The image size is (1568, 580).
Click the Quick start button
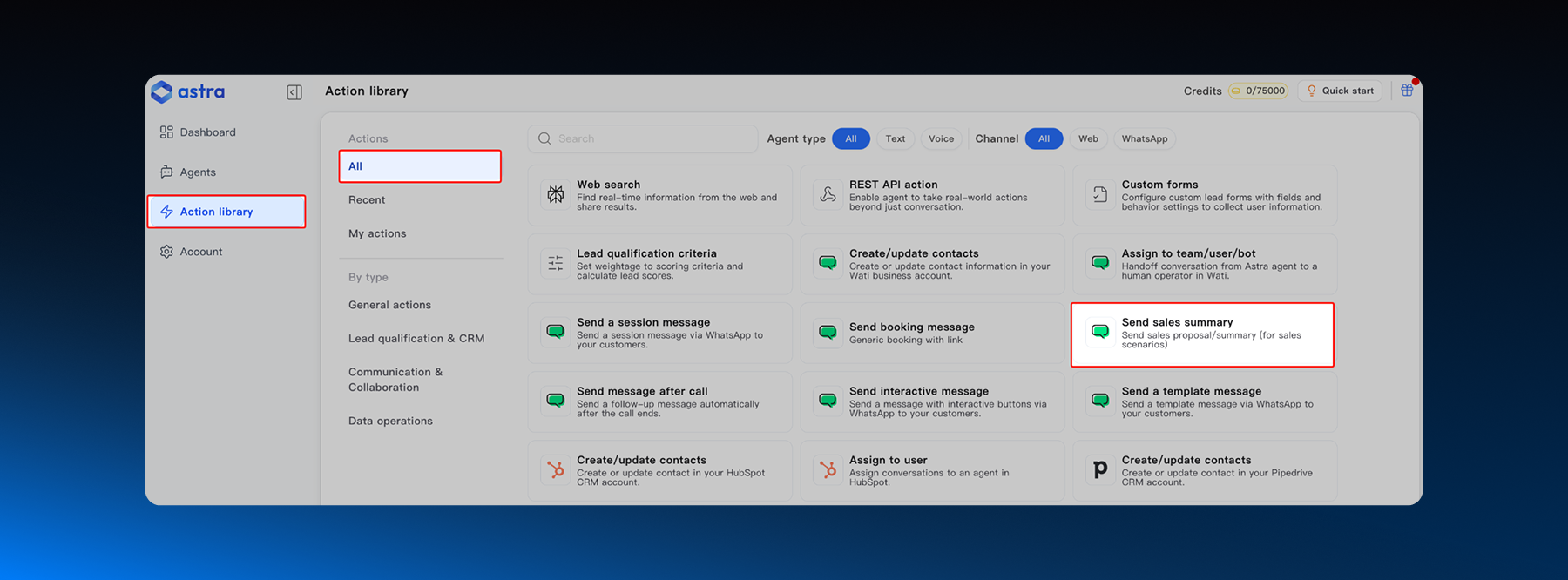coord(1340,91)
